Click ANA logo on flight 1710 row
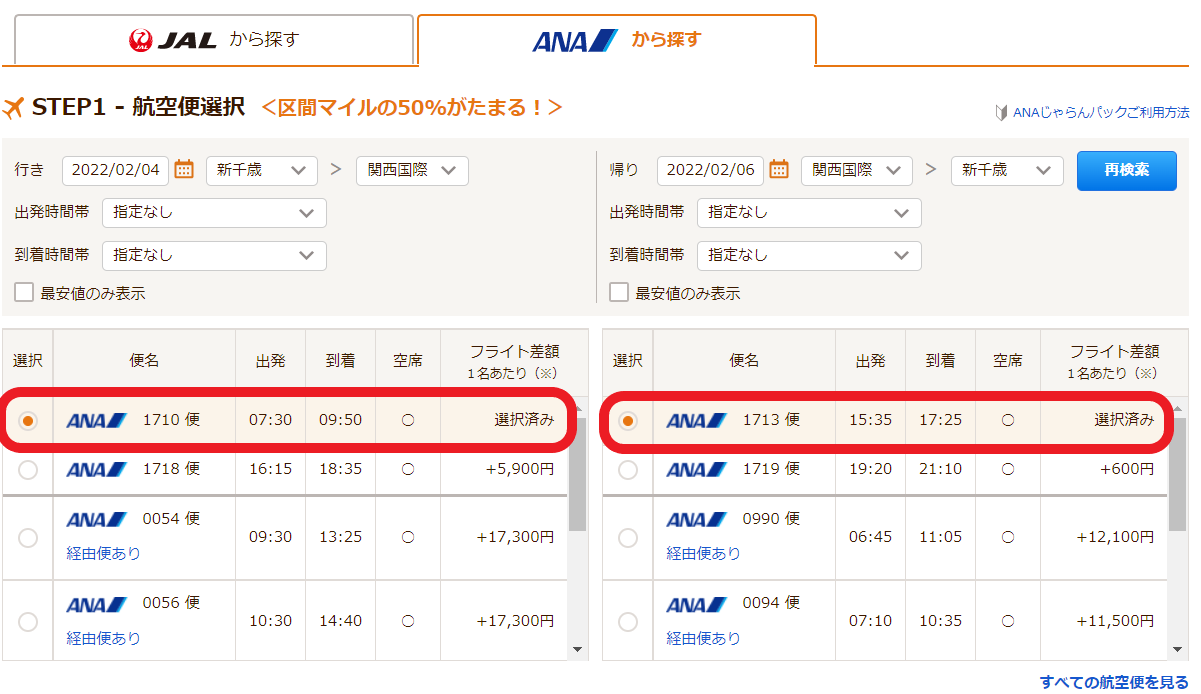This screenshot has width=1201, height=694. (x=97, y=421)
